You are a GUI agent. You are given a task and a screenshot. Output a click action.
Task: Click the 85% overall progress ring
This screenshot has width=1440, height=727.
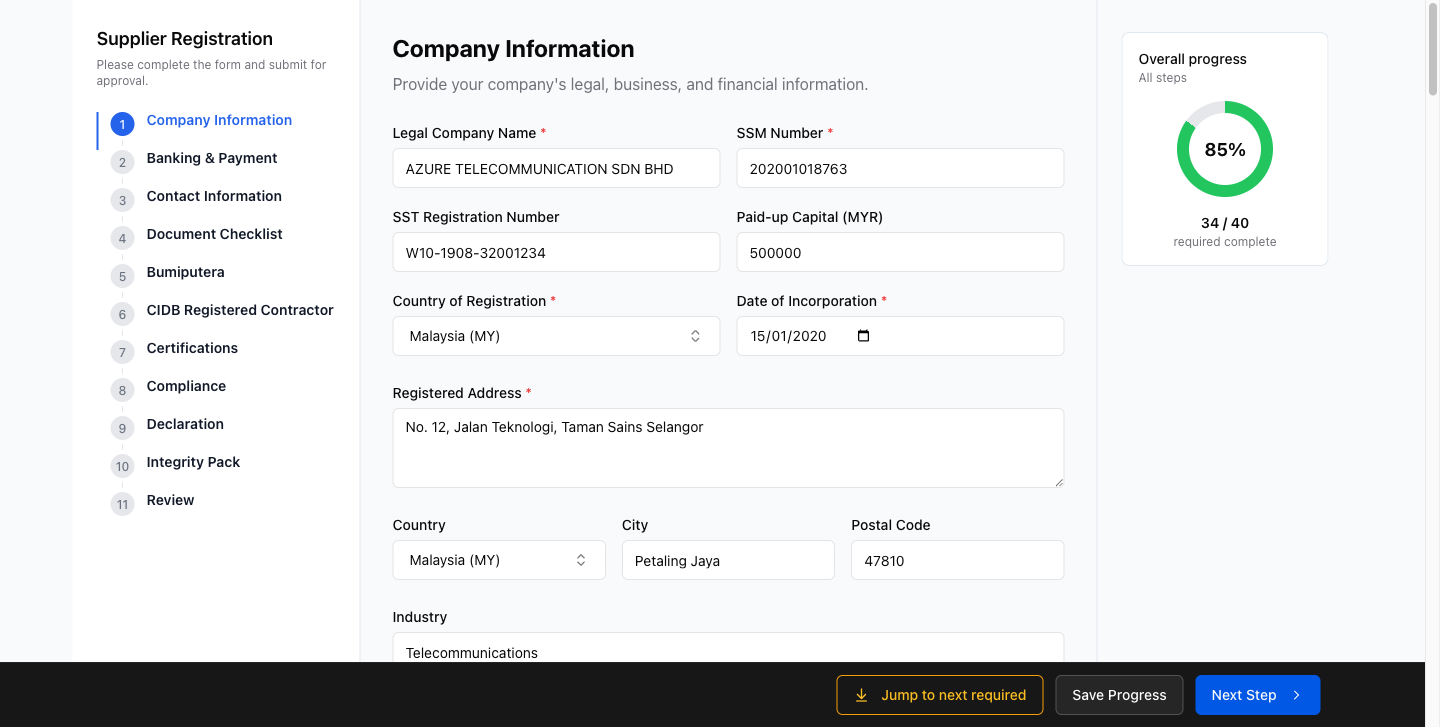pos(1225,149)
